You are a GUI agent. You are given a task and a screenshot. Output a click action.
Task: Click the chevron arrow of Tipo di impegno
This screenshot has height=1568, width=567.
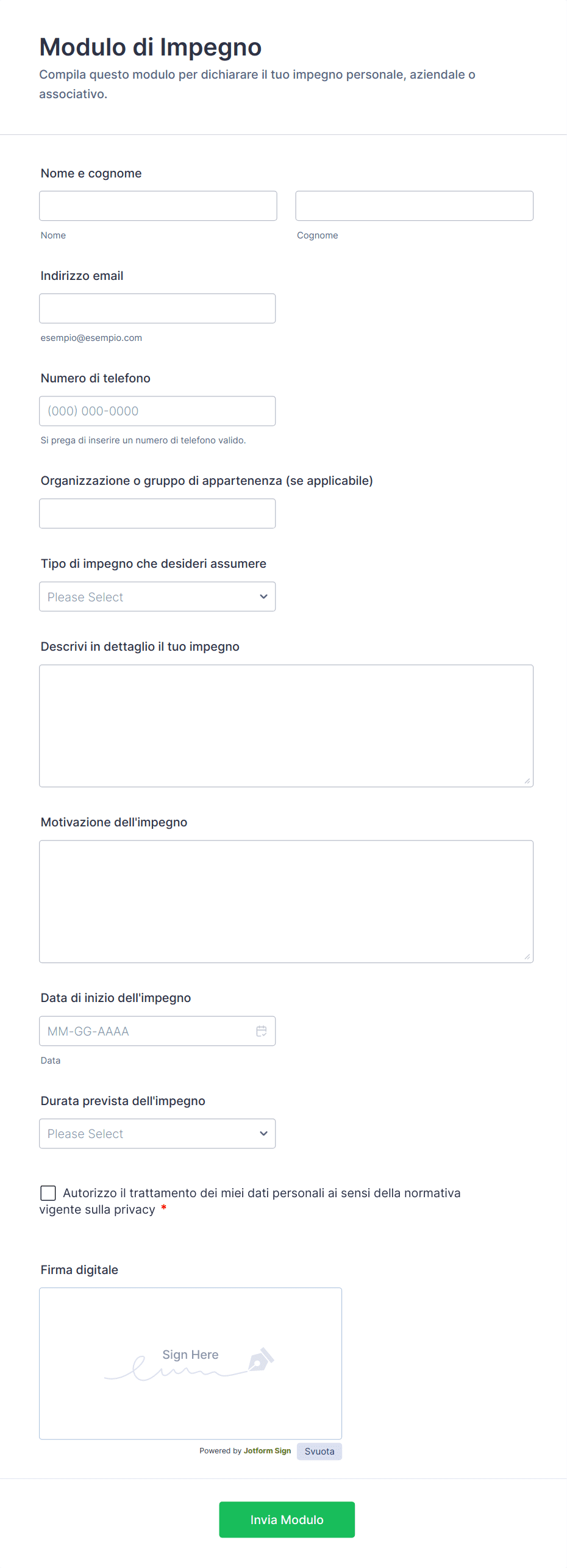(263, 596)
